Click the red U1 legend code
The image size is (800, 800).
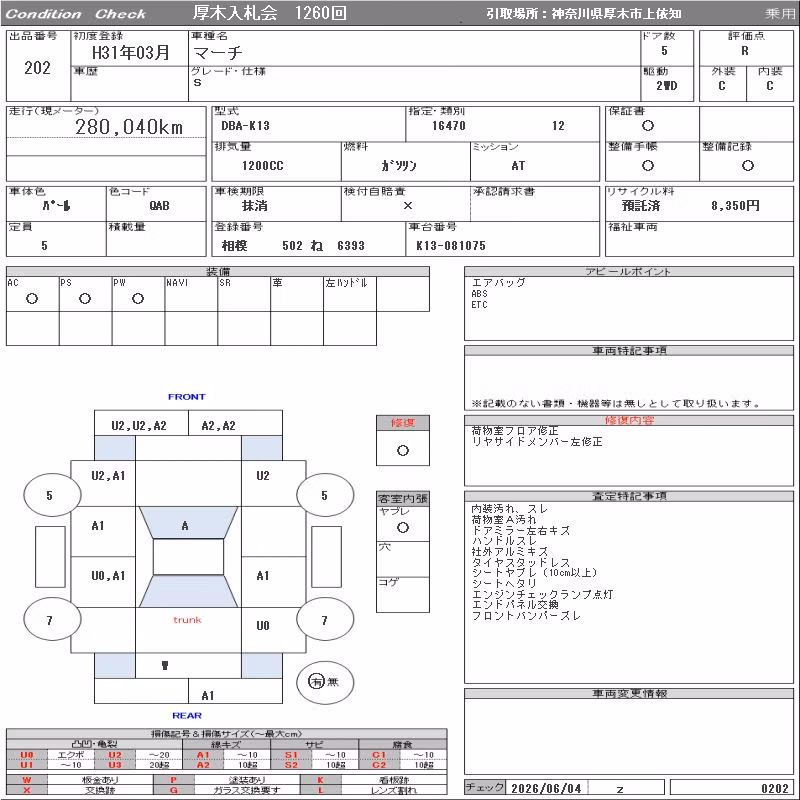coord(27,765)
